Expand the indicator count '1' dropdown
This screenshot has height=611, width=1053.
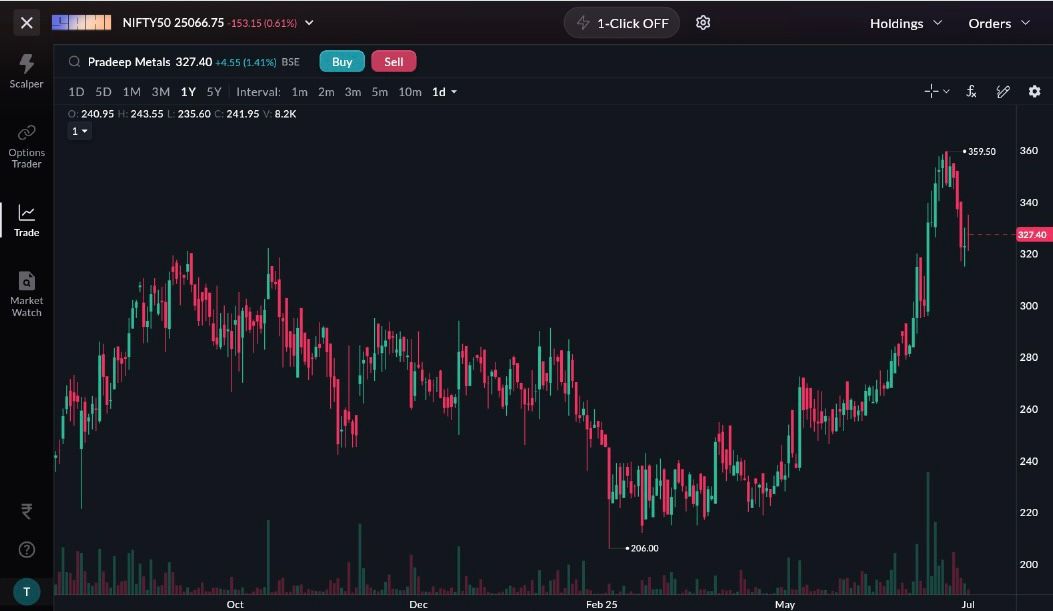tap(79, 132)
